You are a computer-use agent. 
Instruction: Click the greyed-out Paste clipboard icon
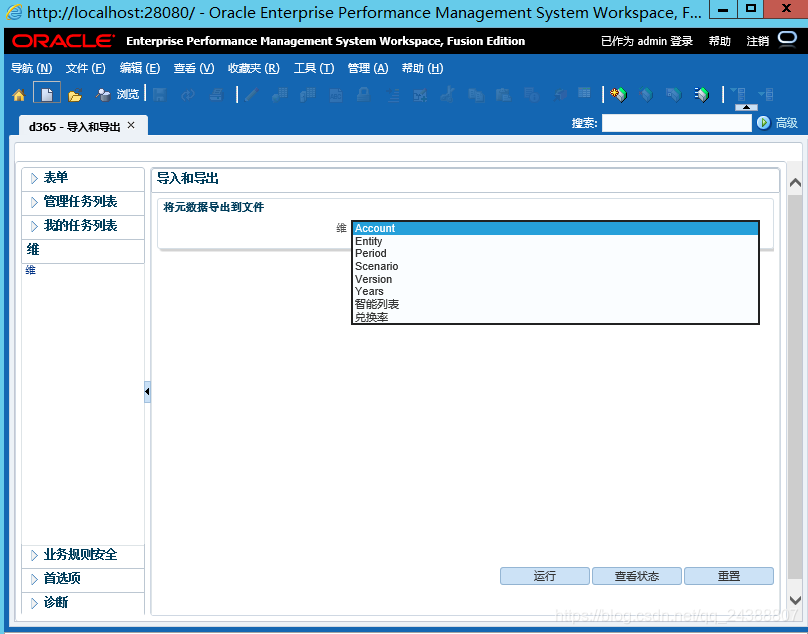coord(503,95)
